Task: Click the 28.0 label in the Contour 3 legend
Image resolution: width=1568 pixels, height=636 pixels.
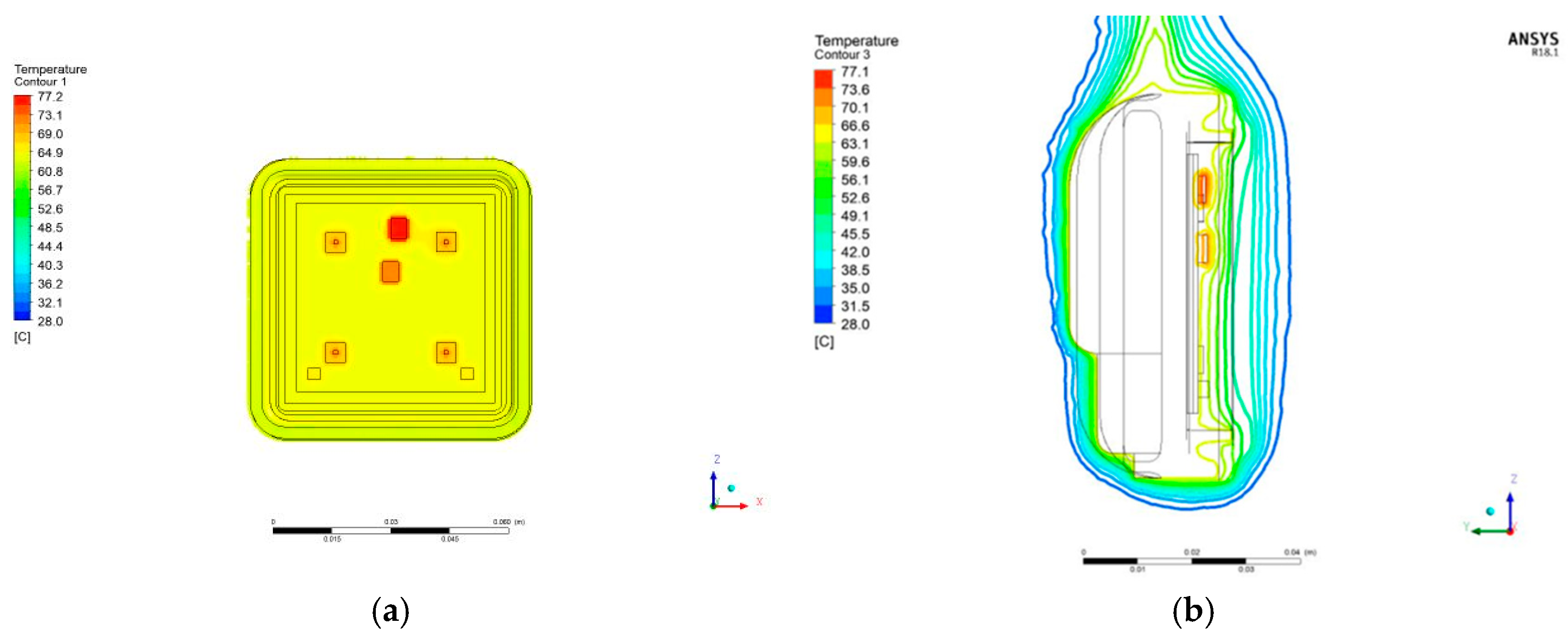Action: [x=855, y=324]
